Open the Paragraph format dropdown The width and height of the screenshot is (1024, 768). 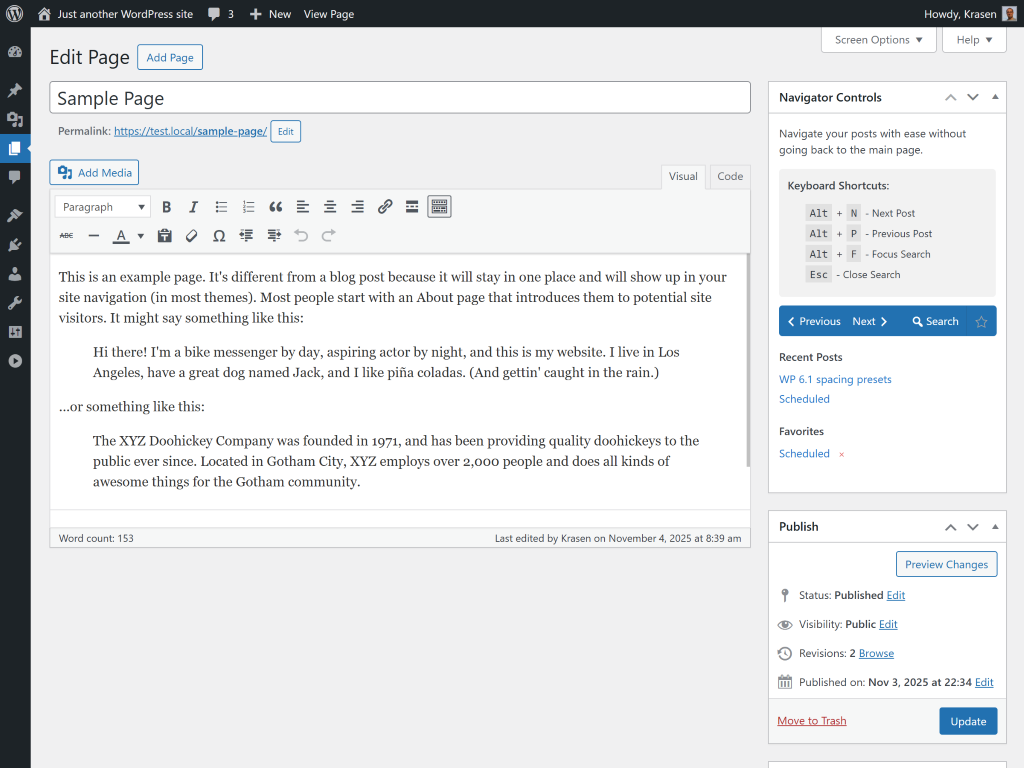tap(102, 207)
